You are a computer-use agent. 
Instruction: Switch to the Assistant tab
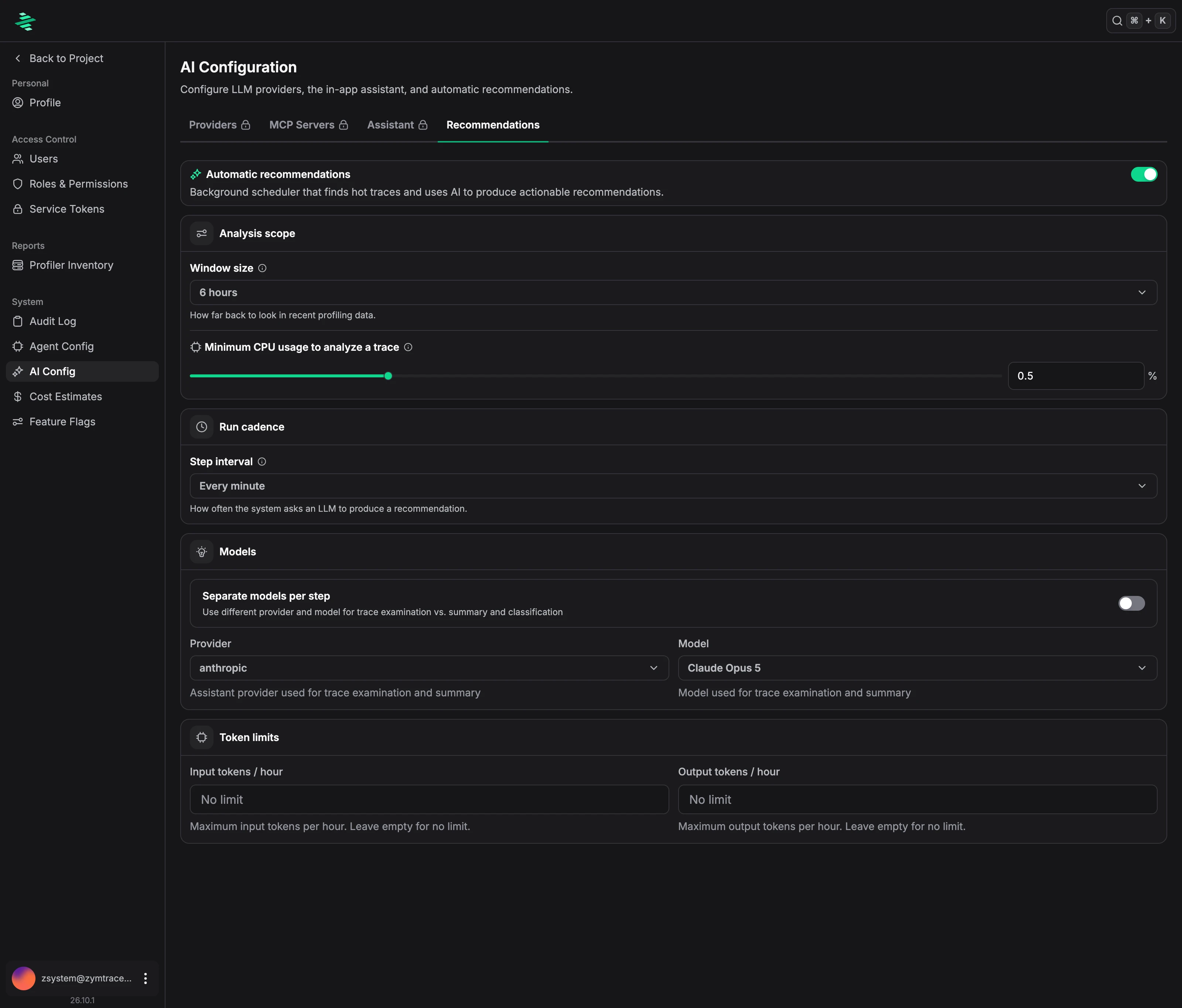coord(397,125)
